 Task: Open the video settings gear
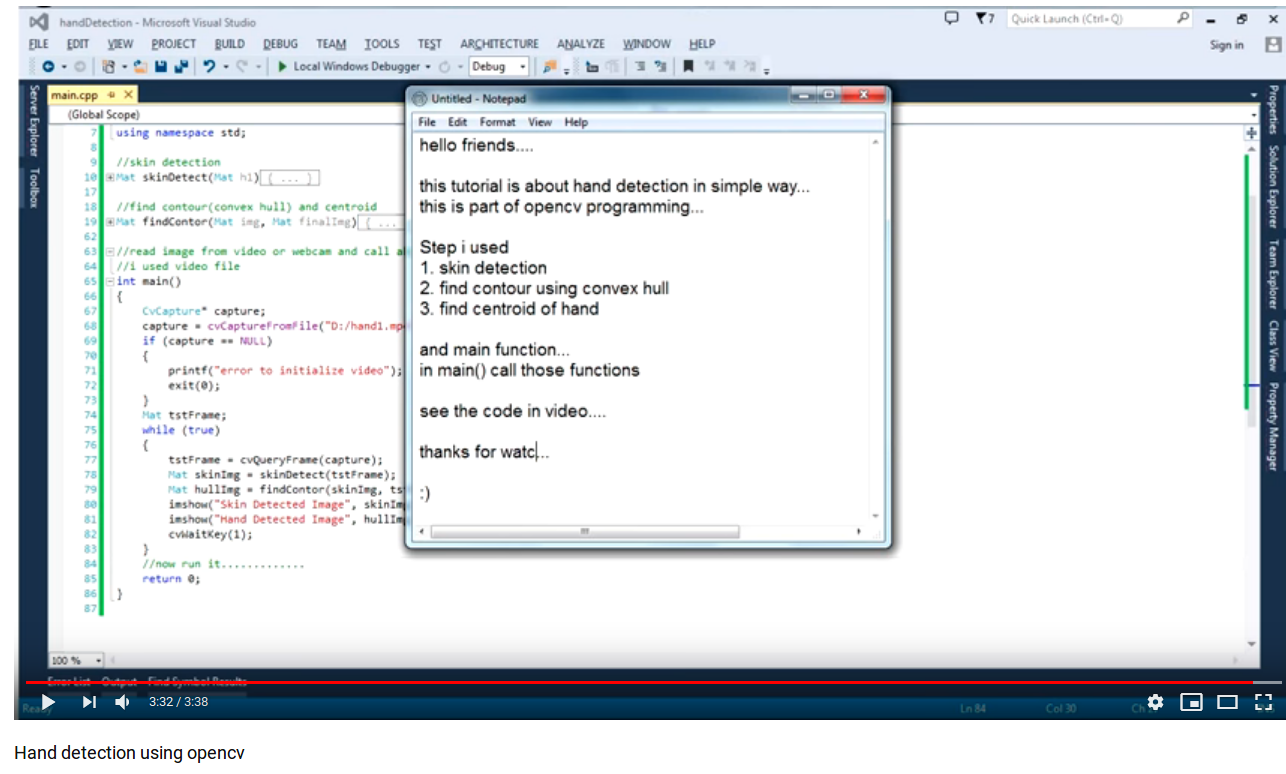1155,702
